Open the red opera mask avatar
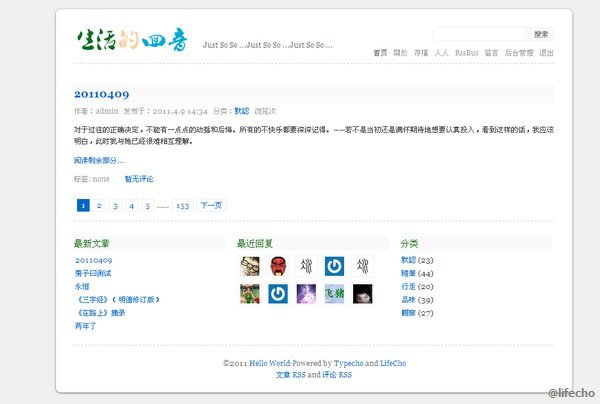 click(x=278, y=266)
